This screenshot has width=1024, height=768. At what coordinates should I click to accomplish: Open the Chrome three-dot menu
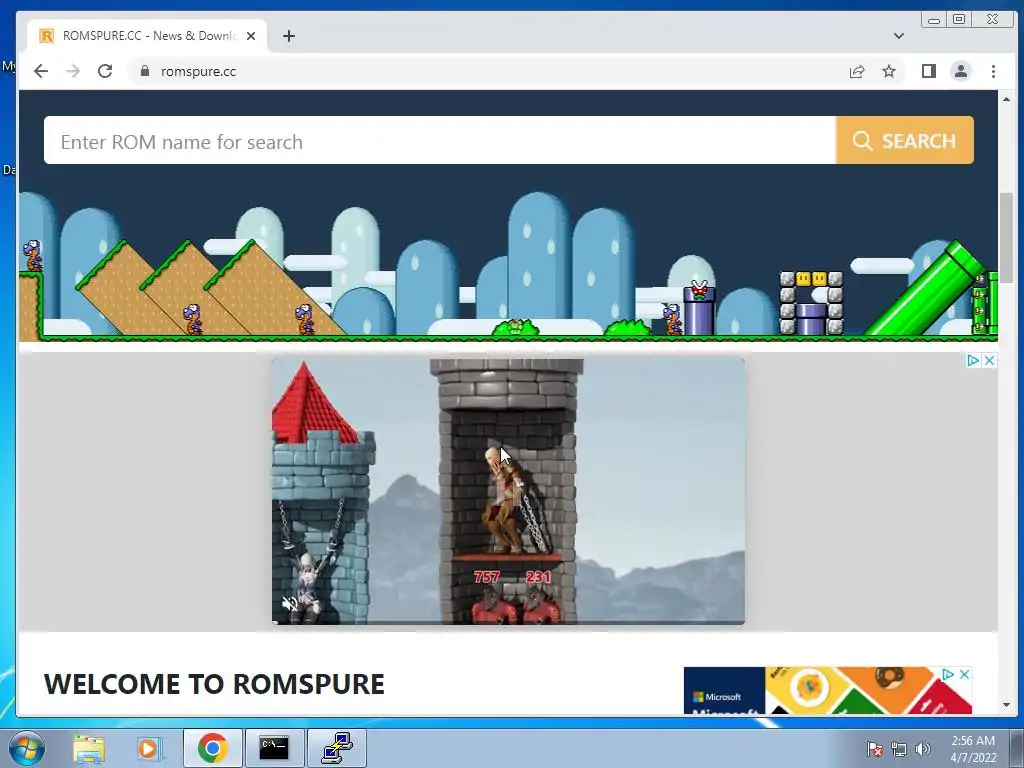993,71
